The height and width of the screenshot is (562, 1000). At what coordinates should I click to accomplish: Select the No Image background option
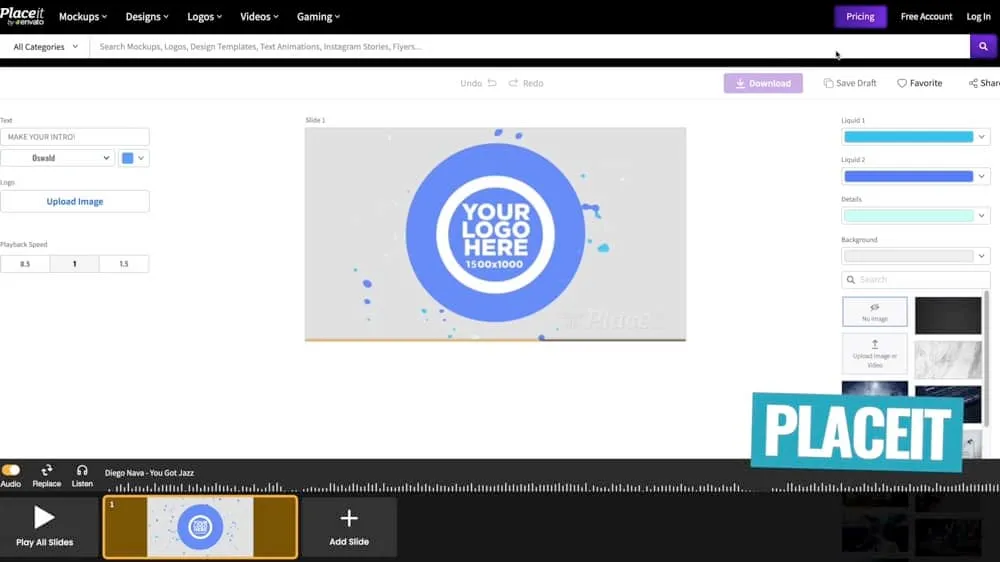tap(875, 311)
